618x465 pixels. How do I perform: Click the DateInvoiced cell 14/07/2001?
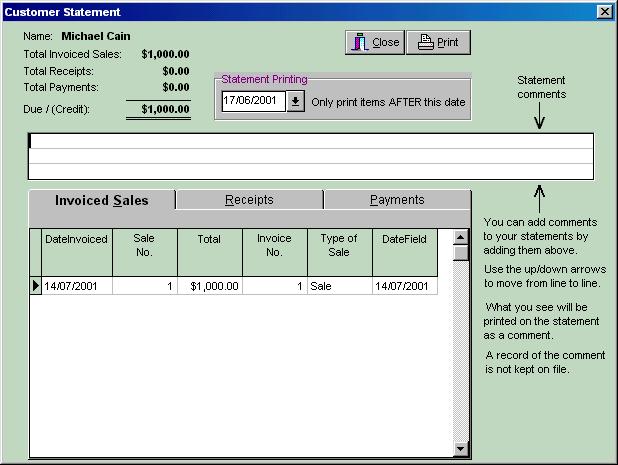[76, 286]
